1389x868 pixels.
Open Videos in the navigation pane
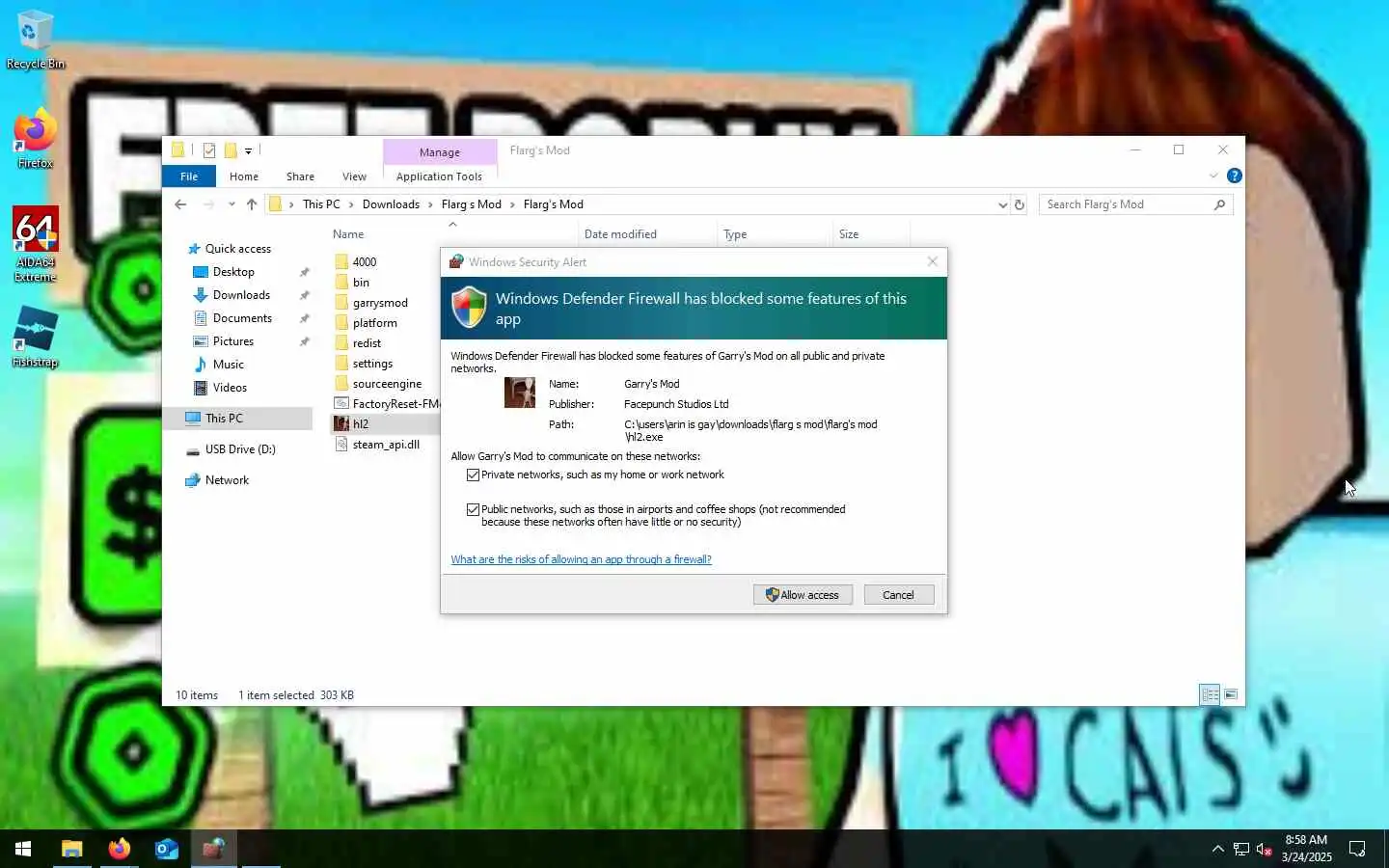pyautogui.click(x=230, y=388)
